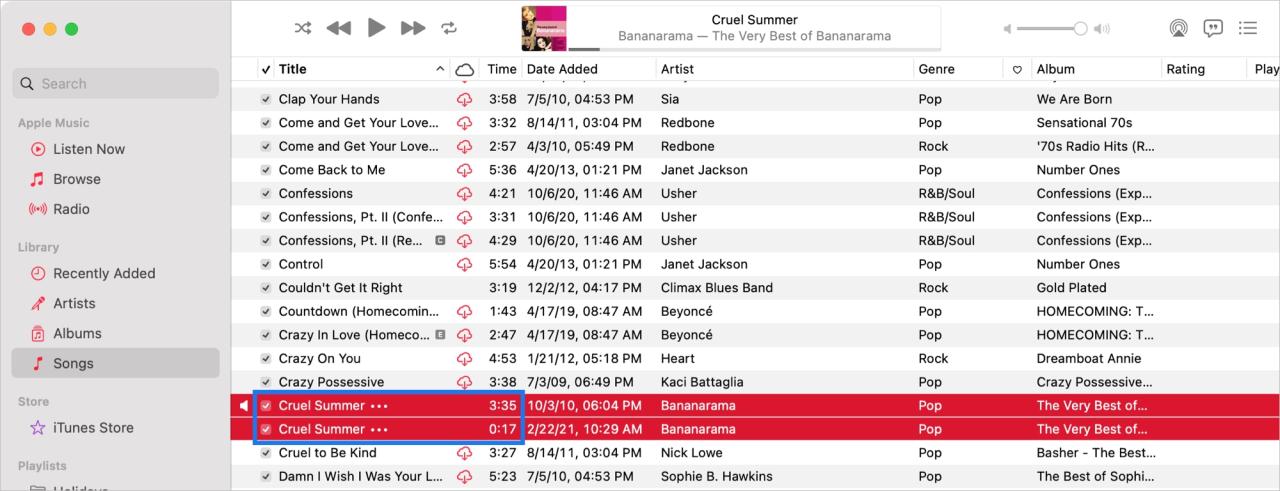The width and height of the screenshot is (1280, 491).
Task: Toggle repeat mode
Action: (449, 28)
